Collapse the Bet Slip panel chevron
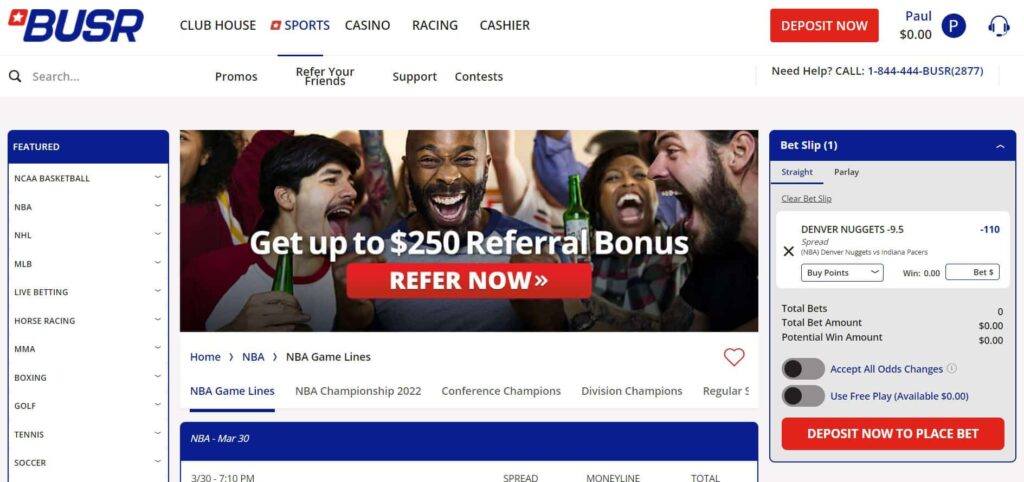This screenshot has height=482, width=1024. (1000, 146)
